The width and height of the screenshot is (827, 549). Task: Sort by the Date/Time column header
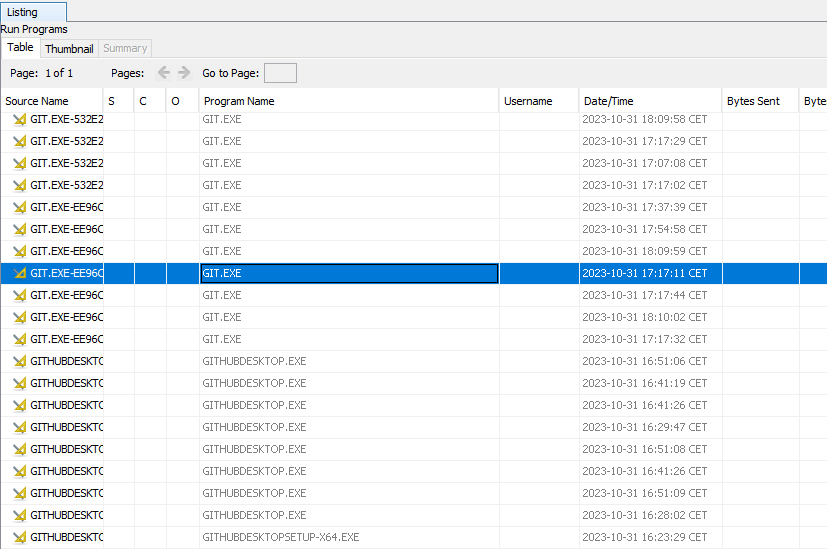pos(609,101)
